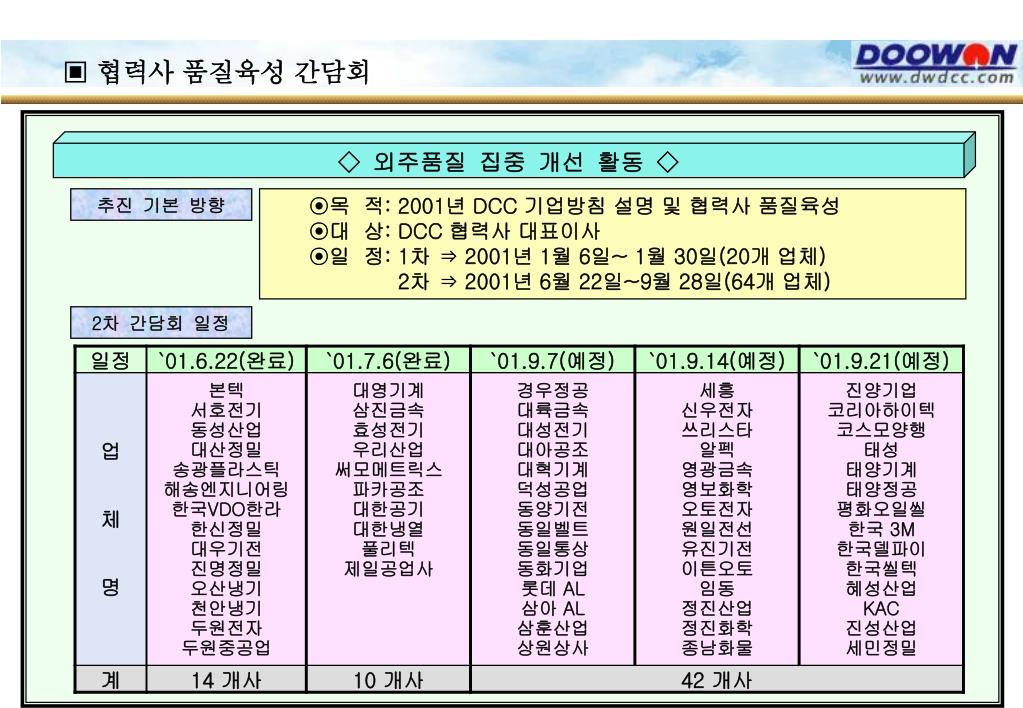Click the 2차 간담회 일정 label box
Viewport: 1023px width, 708px height.
(x=160, y=322)
